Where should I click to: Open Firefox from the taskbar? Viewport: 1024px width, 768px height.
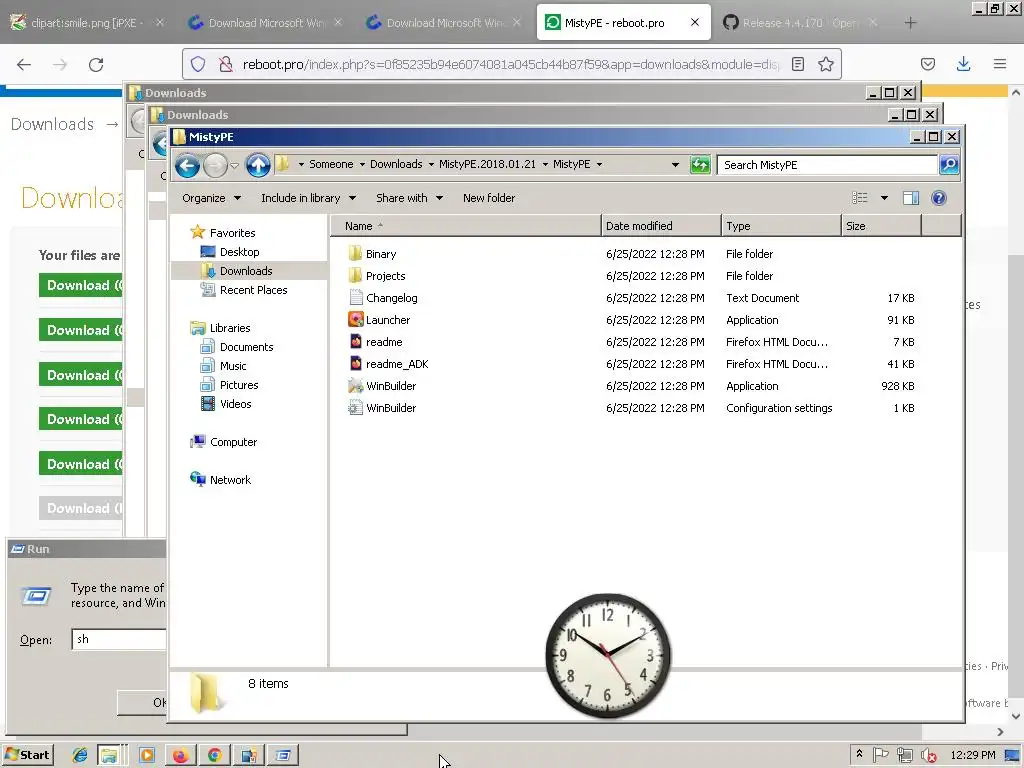click(180, 756)
